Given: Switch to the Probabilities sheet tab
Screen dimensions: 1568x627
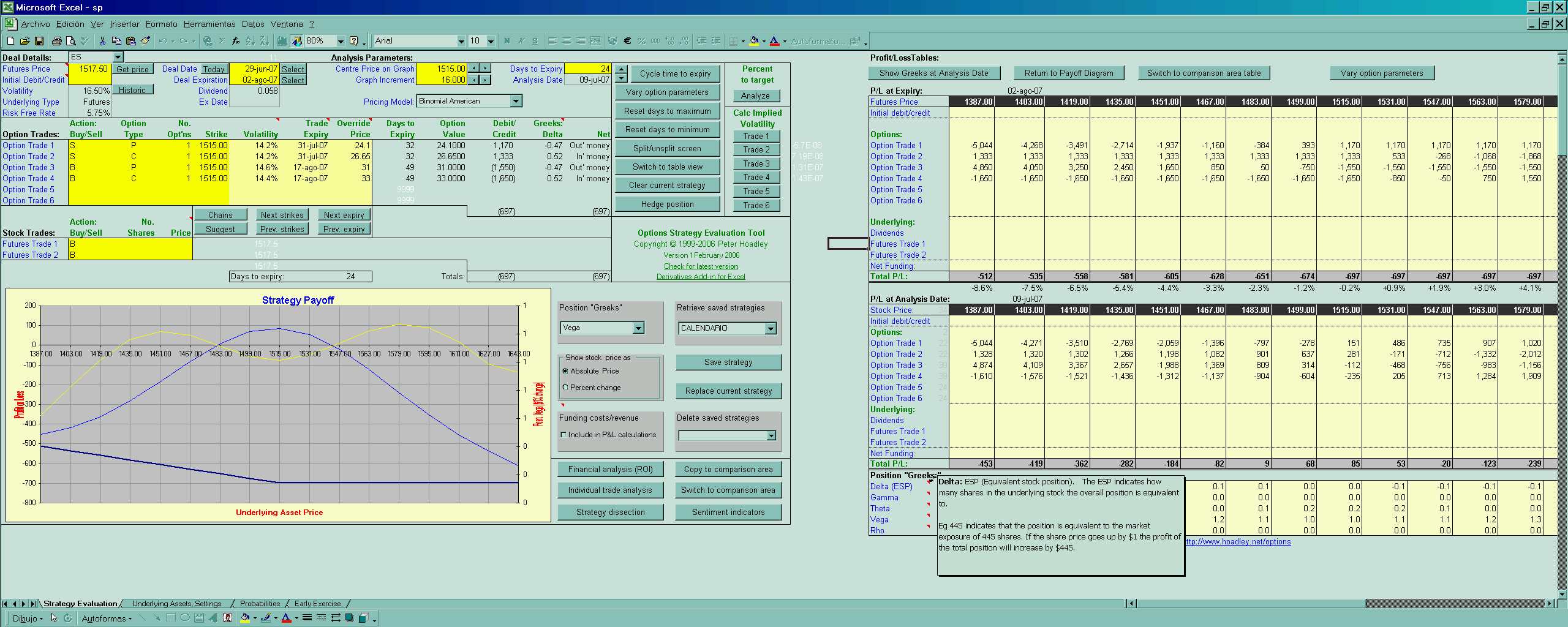Looking at the screenshot, I should [x=260, y=604].
